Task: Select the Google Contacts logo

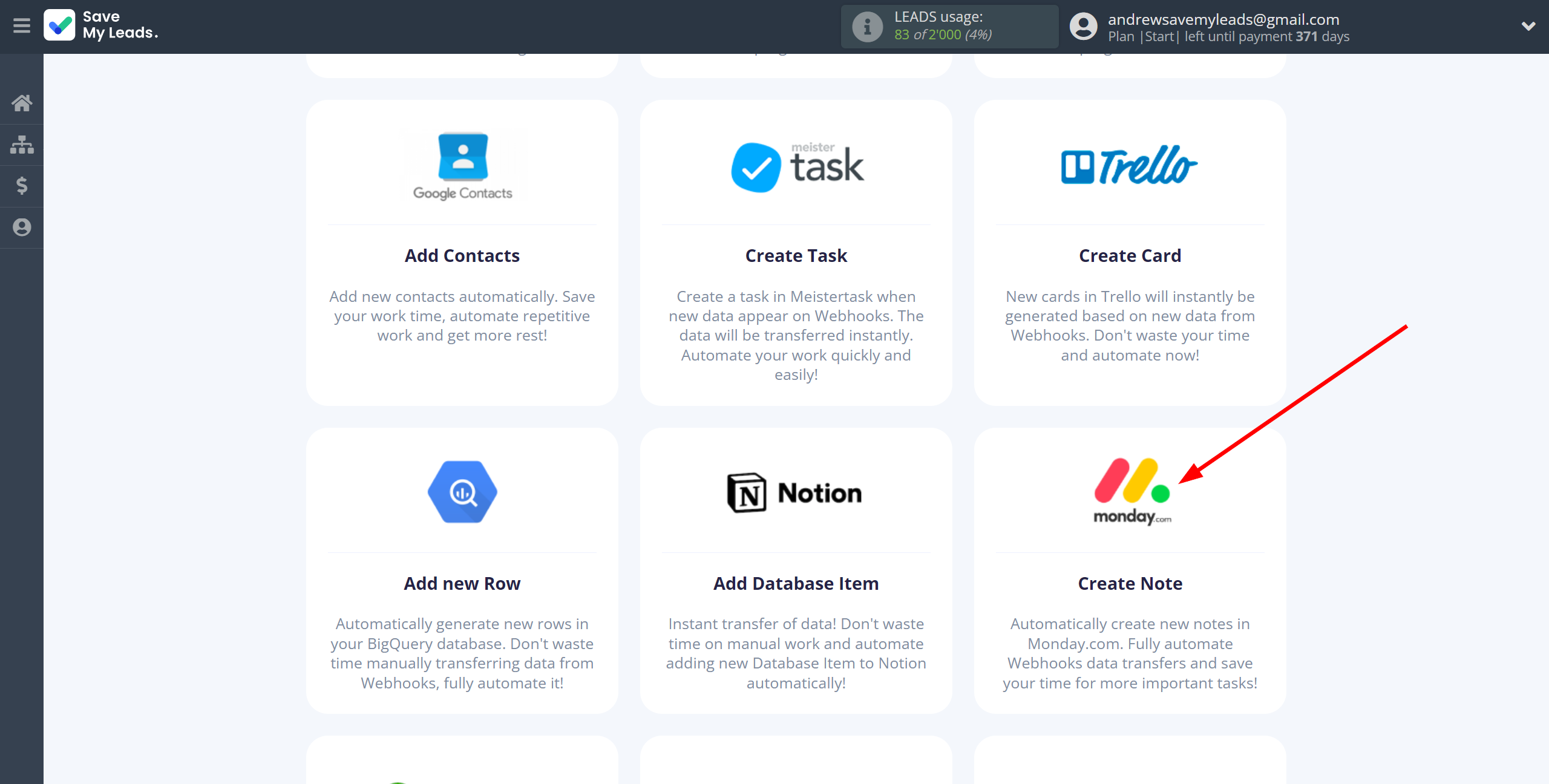Action: coord(462,166)
